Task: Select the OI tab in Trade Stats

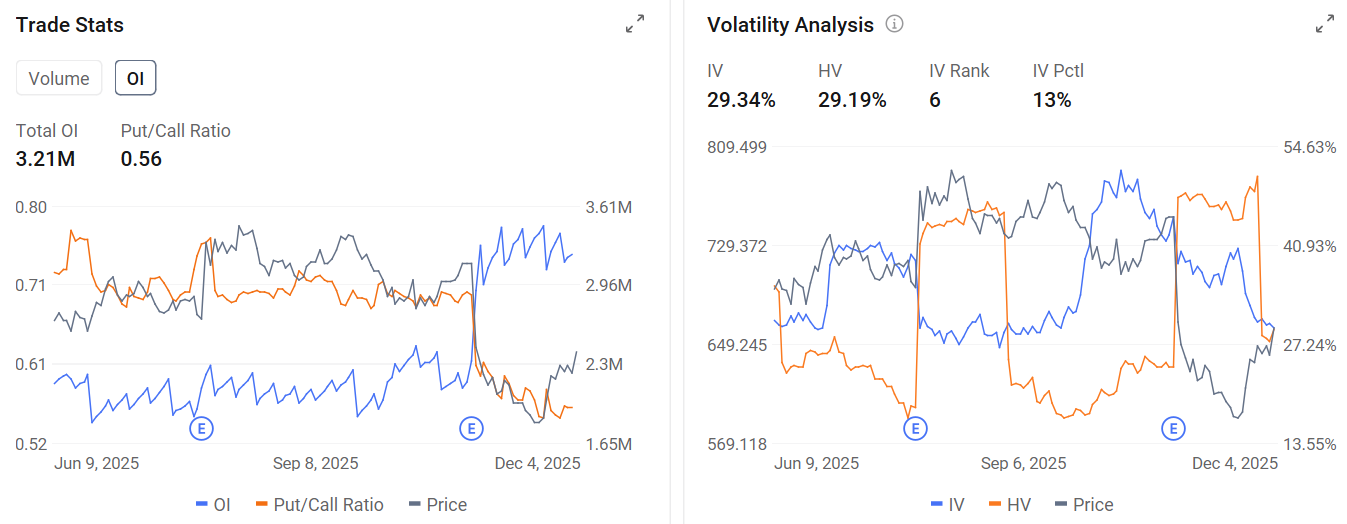Action: (x=135, y=78)
